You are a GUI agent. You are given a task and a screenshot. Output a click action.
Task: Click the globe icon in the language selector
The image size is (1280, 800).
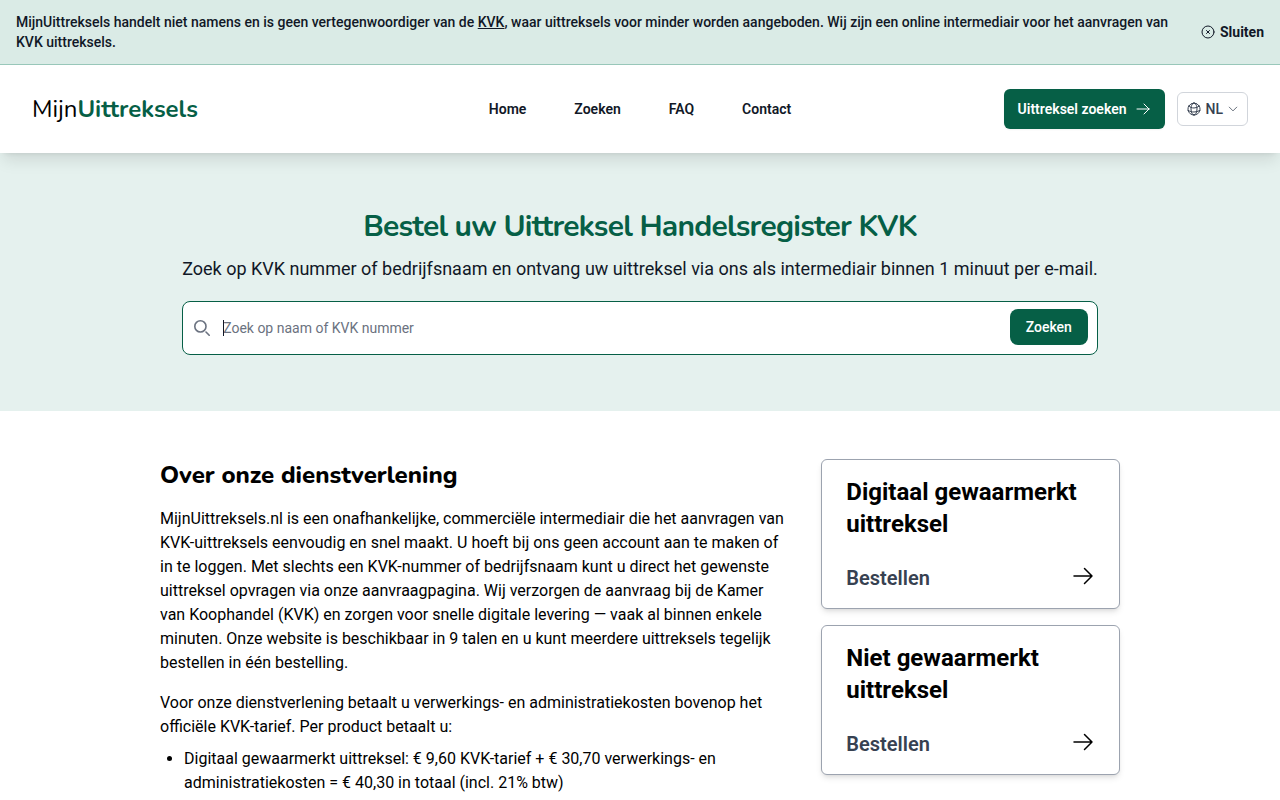pyautogui.click(x=1194, y=109)
